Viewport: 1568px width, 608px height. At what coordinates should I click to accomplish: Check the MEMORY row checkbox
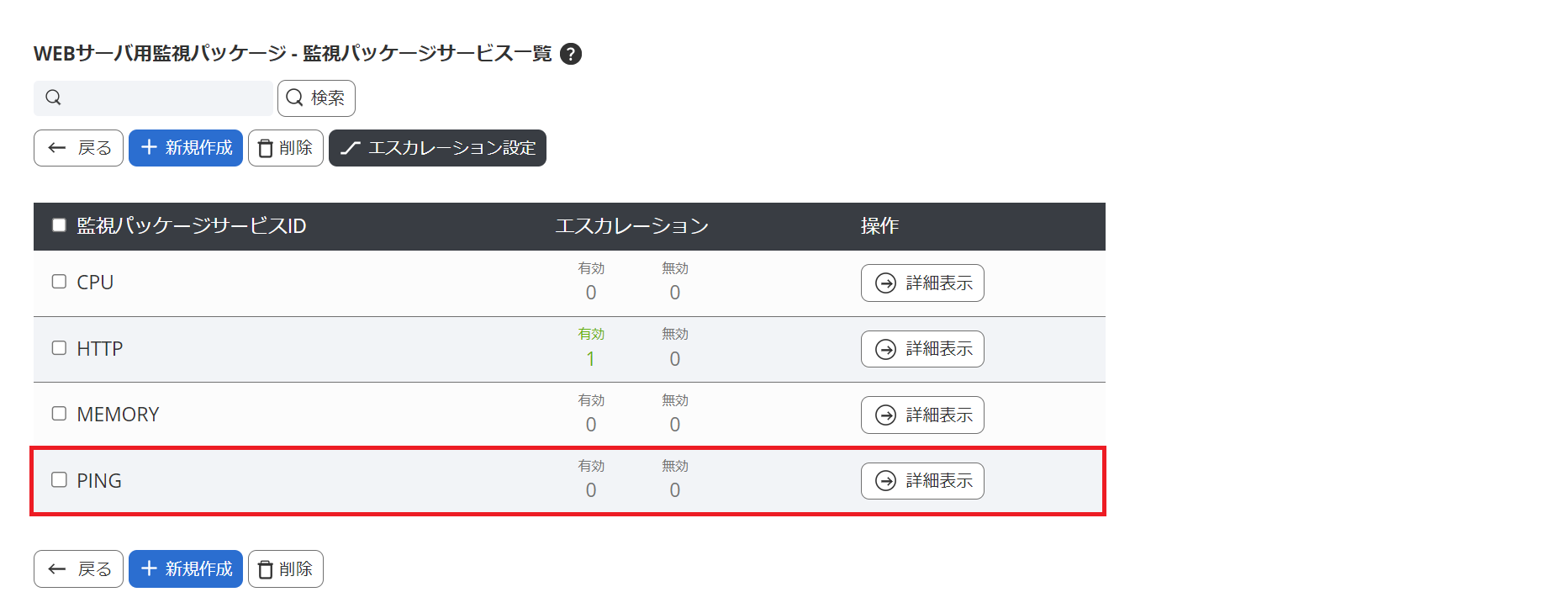click(x=59, y=414)
